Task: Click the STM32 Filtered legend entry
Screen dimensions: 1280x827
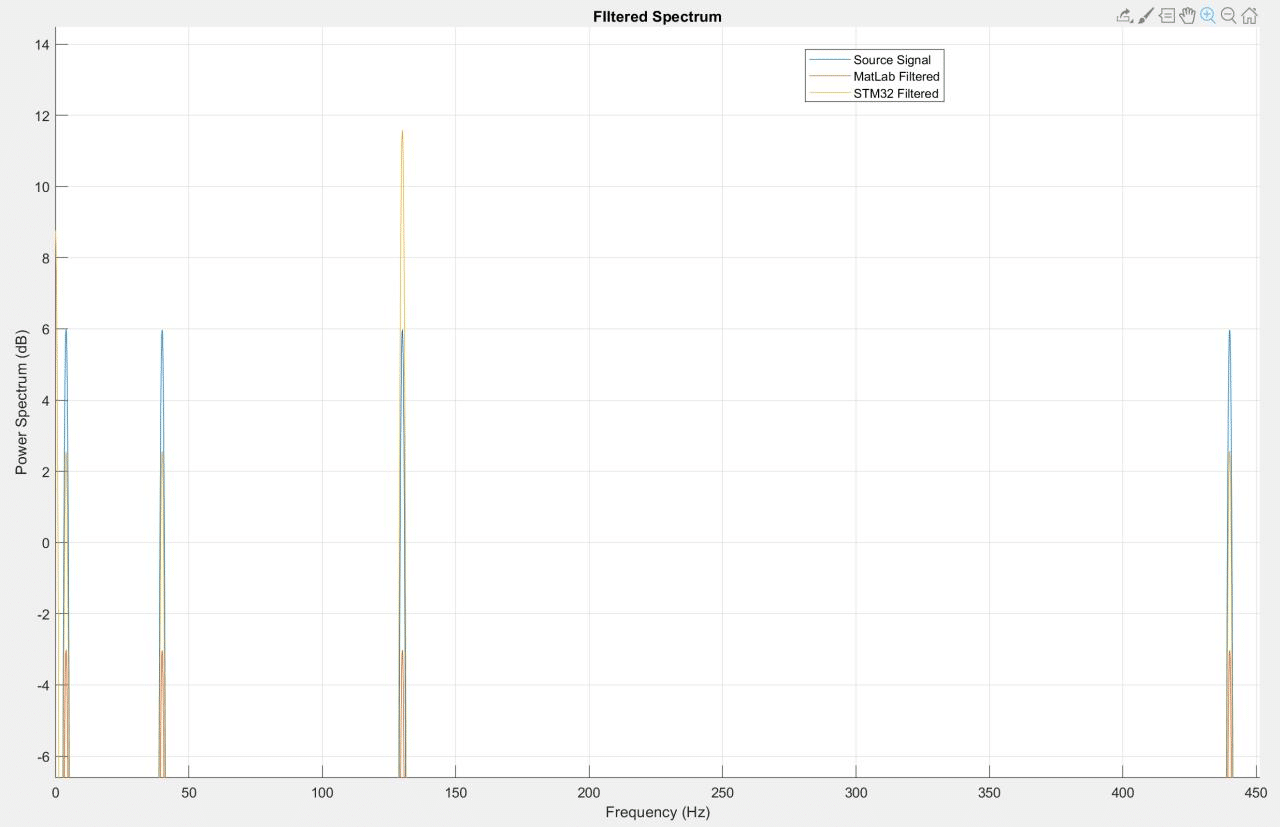Action: [x=895, y=93]
